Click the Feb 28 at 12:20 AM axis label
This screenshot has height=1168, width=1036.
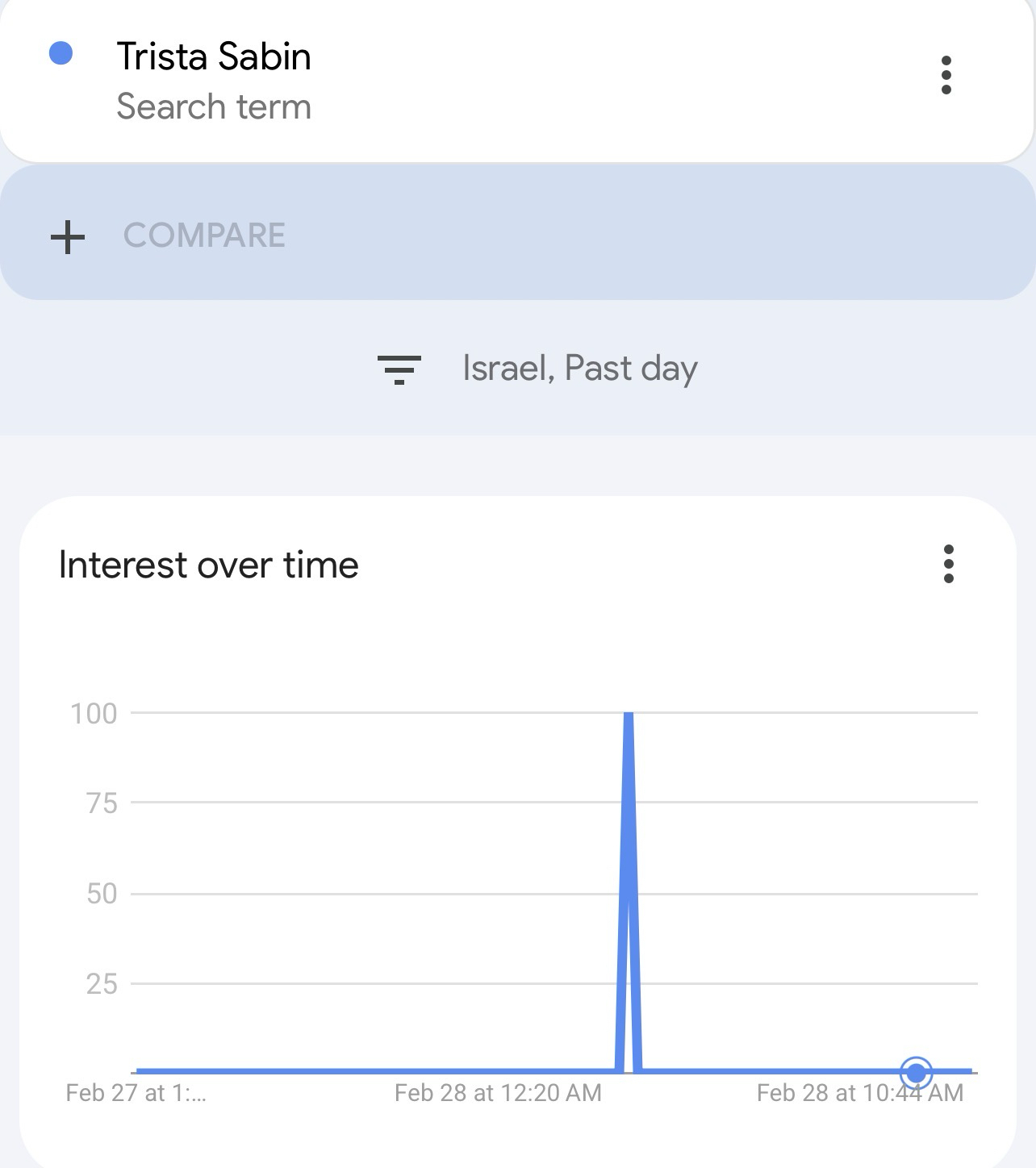coord(498,1093)
